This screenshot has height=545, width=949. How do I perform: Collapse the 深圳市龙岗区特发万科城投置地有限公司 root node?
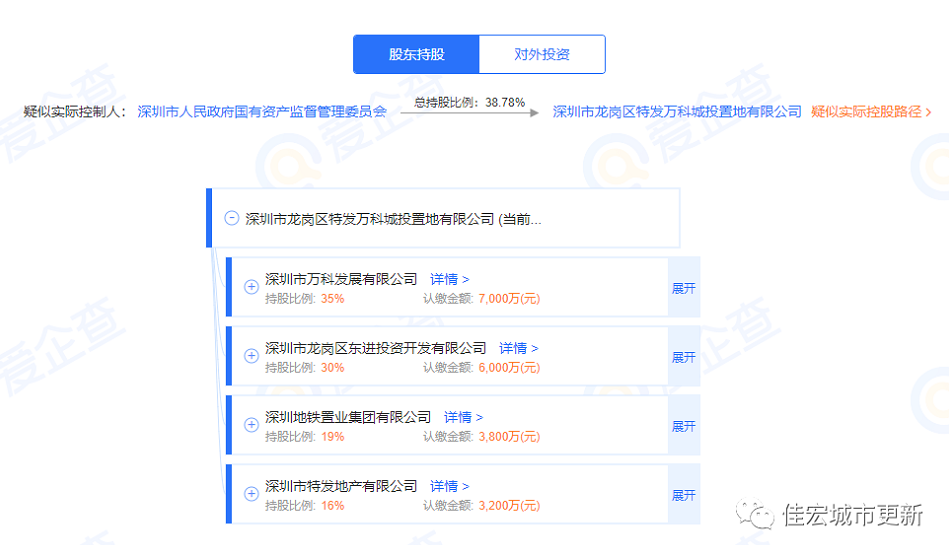click(x=232, y=218)
